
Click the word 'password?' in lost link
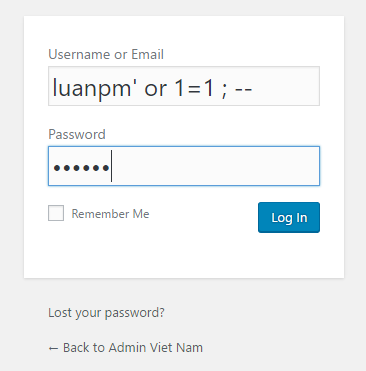(x=135, y=313)
